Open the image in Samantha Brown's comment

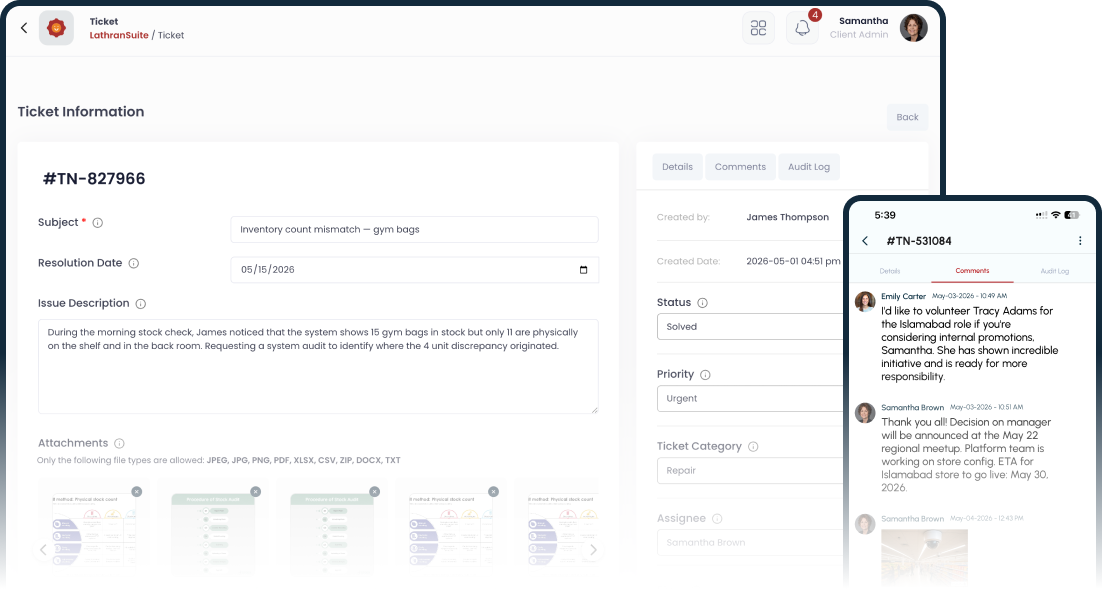pos(924,555)
